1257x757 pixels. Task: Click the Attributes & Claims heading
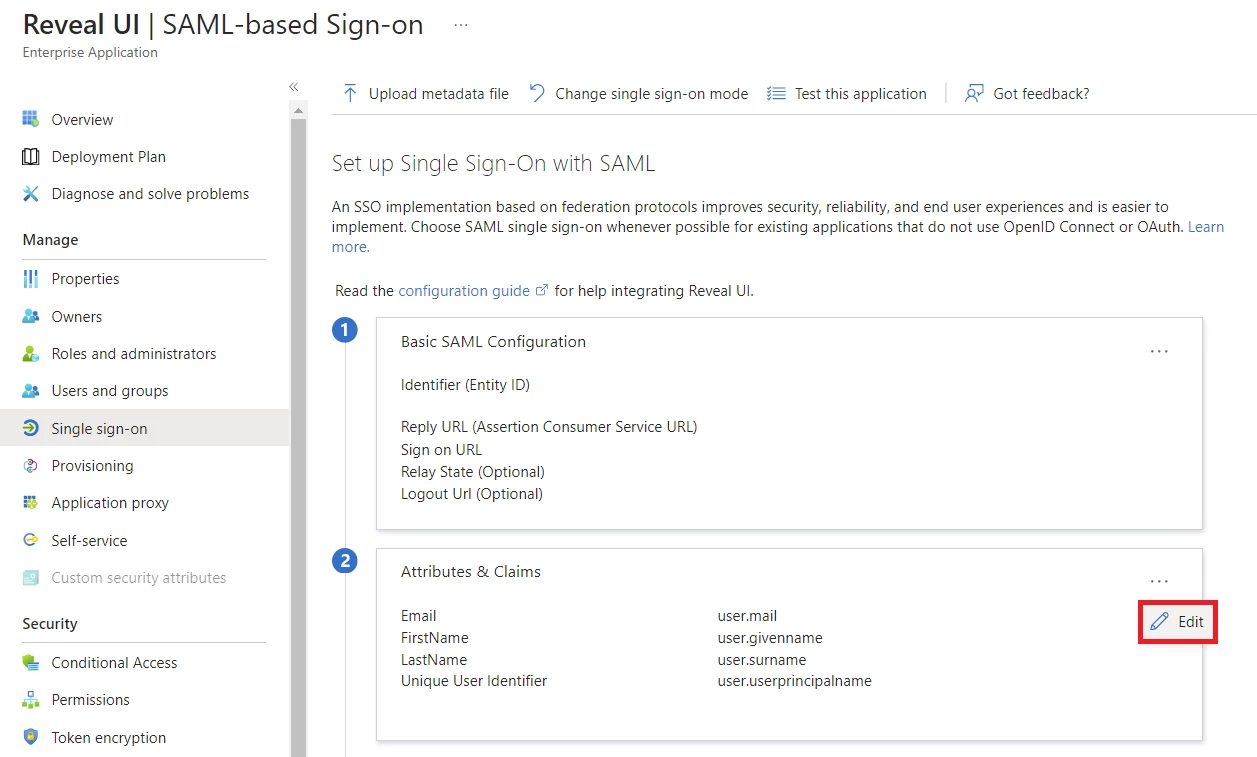(471, 572)
